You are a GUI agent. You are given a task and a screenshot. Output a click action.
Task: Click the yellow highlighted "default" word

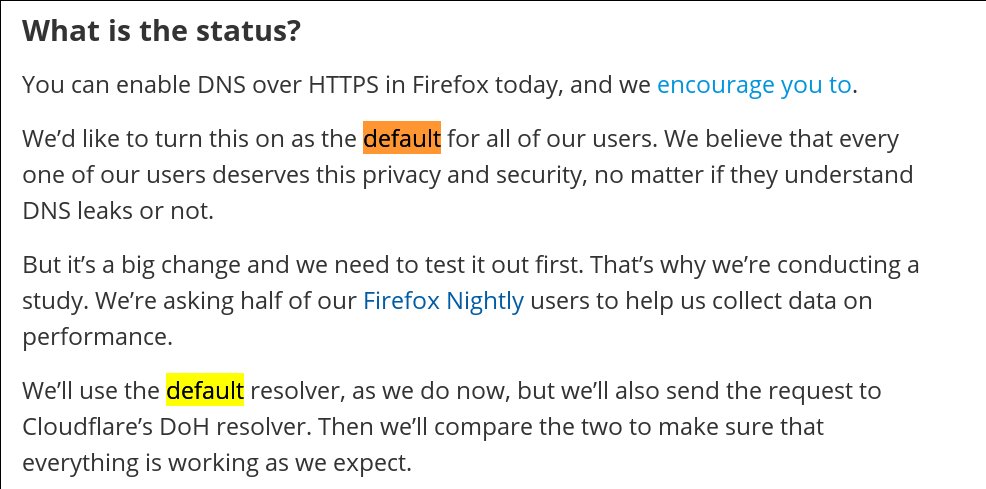[x=204, y=390]
